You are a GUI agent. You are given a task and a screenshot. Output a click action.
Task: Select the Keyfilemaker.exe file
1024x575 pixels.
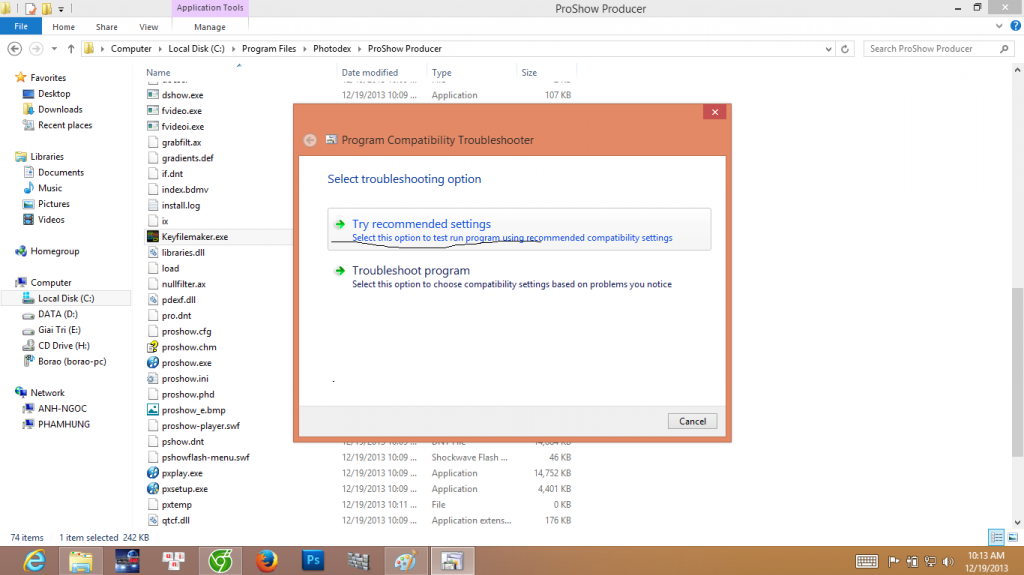pyautogui.click(x=195, y=237)
